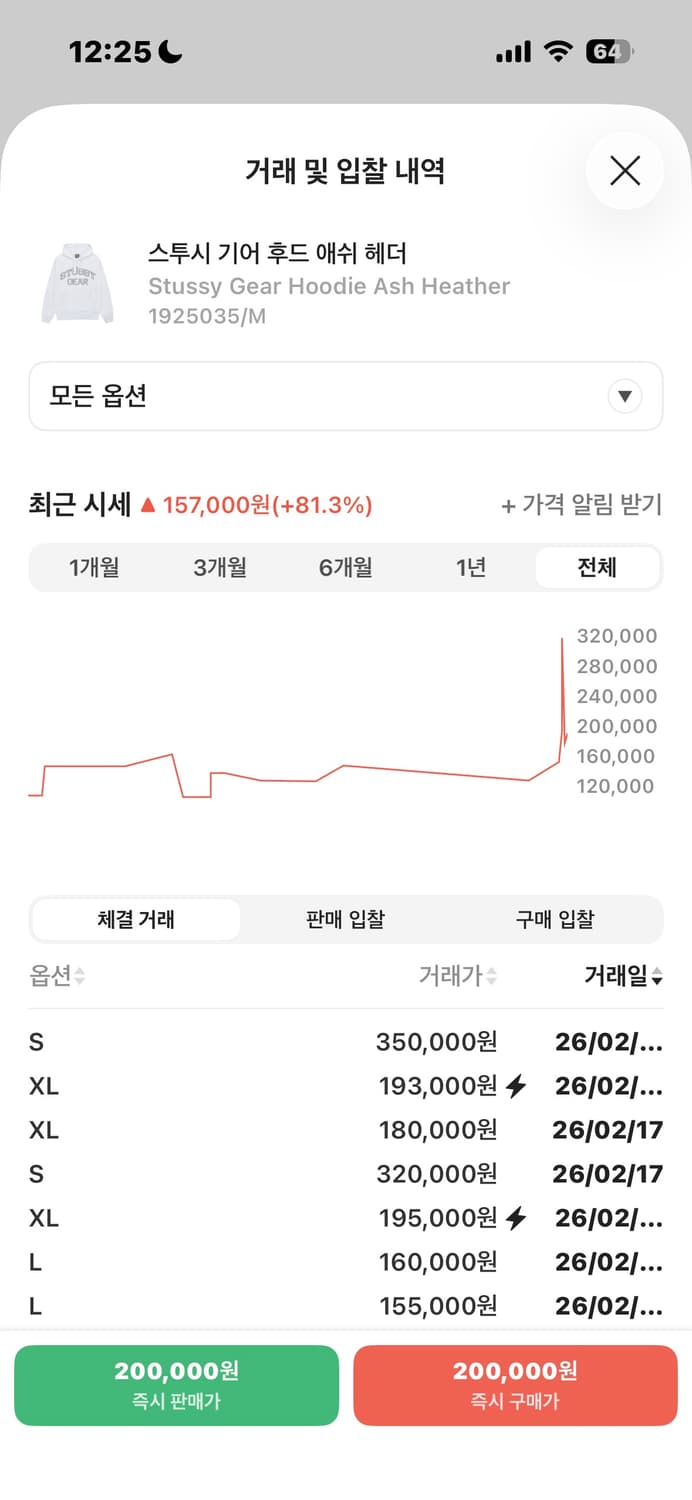Image resolution: width=692 pixels, height=1500 pixels.
Task: Collapse the size filter selection menu
Action: coord(625,396)
